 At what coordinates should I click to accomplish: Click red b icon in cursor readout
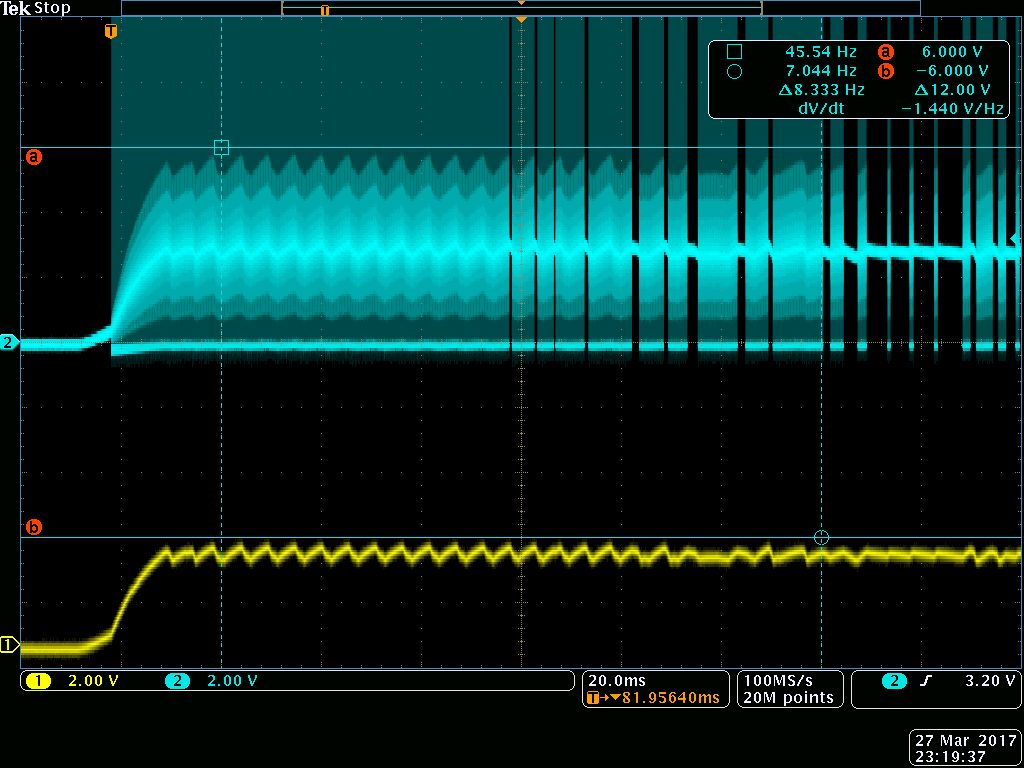tap(886, 71)
